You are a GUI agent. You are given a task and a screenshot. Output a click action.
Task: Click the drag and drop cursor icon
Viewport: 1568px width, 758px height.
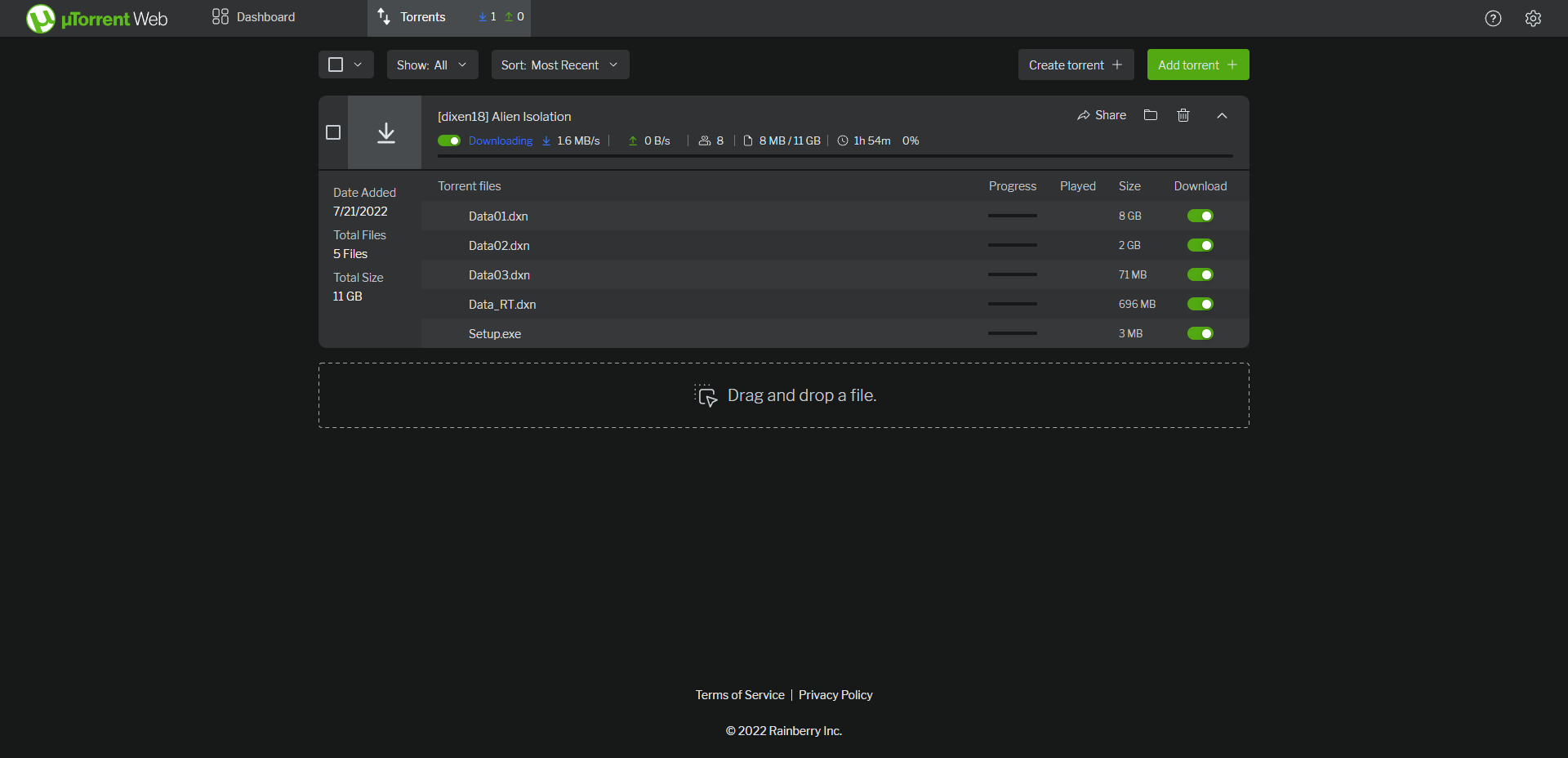[x=706, y=395]
